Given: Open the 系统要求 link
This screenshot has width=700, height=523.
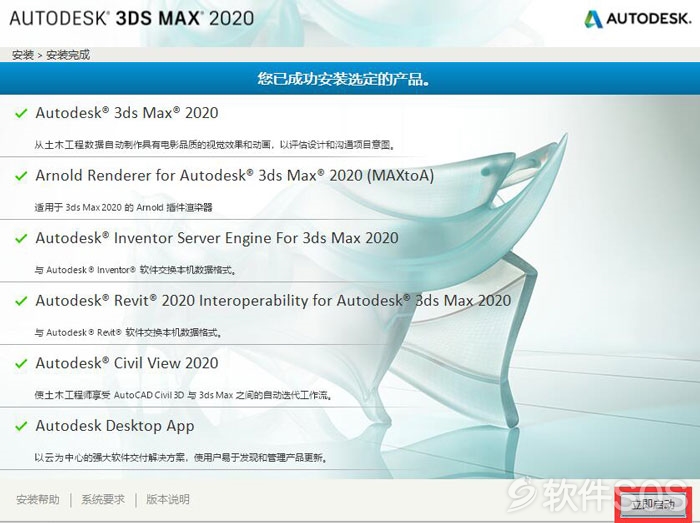Looking at the screenshot, I should [x=103, y=499].
